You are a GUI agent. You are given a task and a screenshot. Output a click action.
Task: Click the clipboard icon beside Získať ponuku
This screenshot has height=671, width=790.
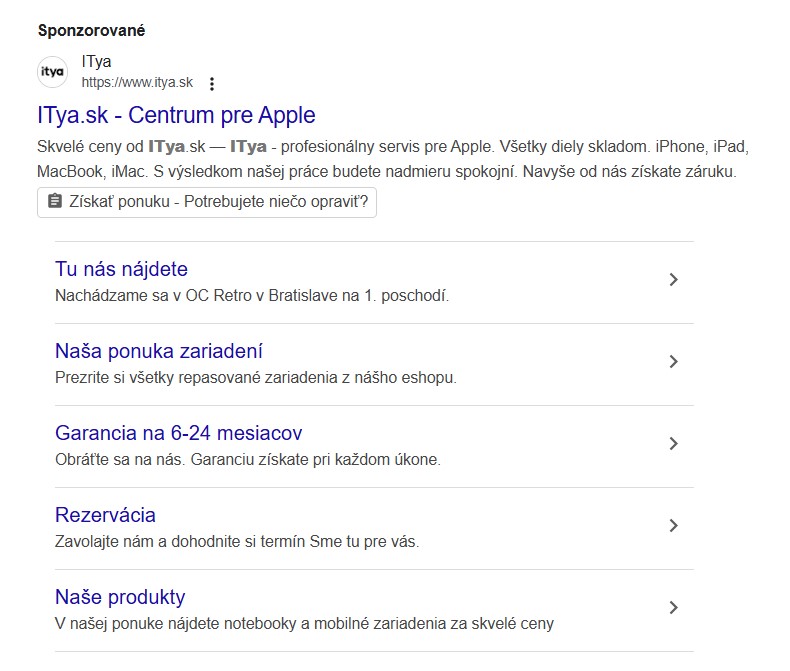point(54,201)
